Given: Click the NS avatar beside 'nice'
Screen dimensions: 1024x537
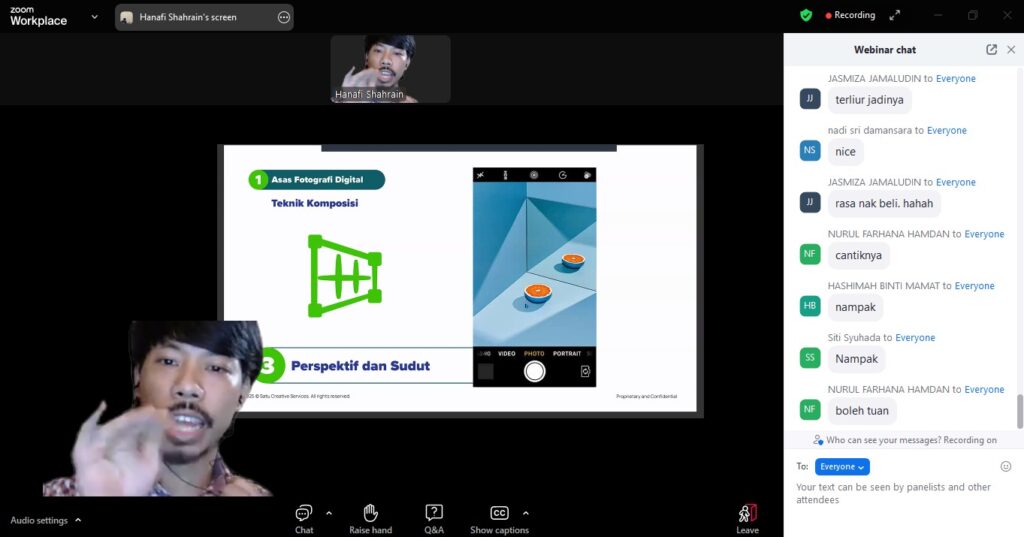Looking at the screenshot, I should [x=810, y=150].
